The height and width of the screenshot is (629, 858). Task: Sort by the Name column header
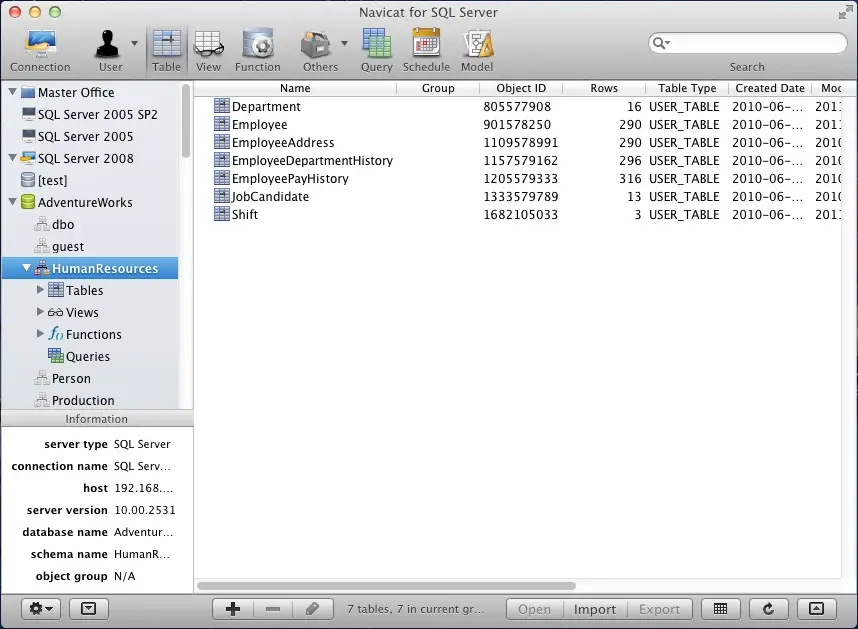[295, 88]
